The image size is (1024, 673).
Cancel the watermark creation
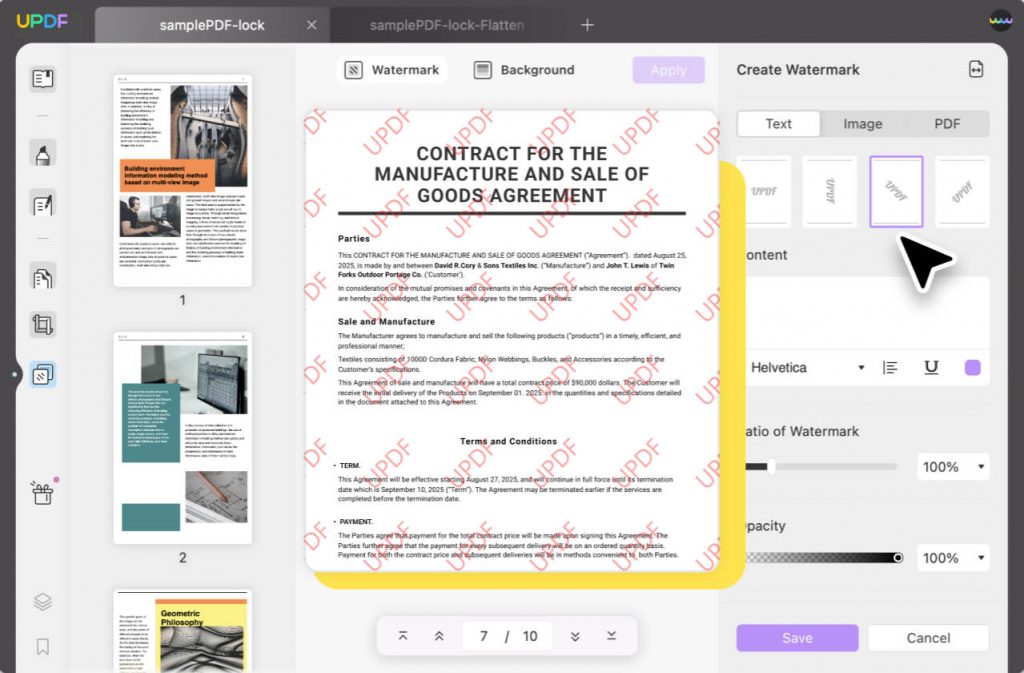(928, 638)
